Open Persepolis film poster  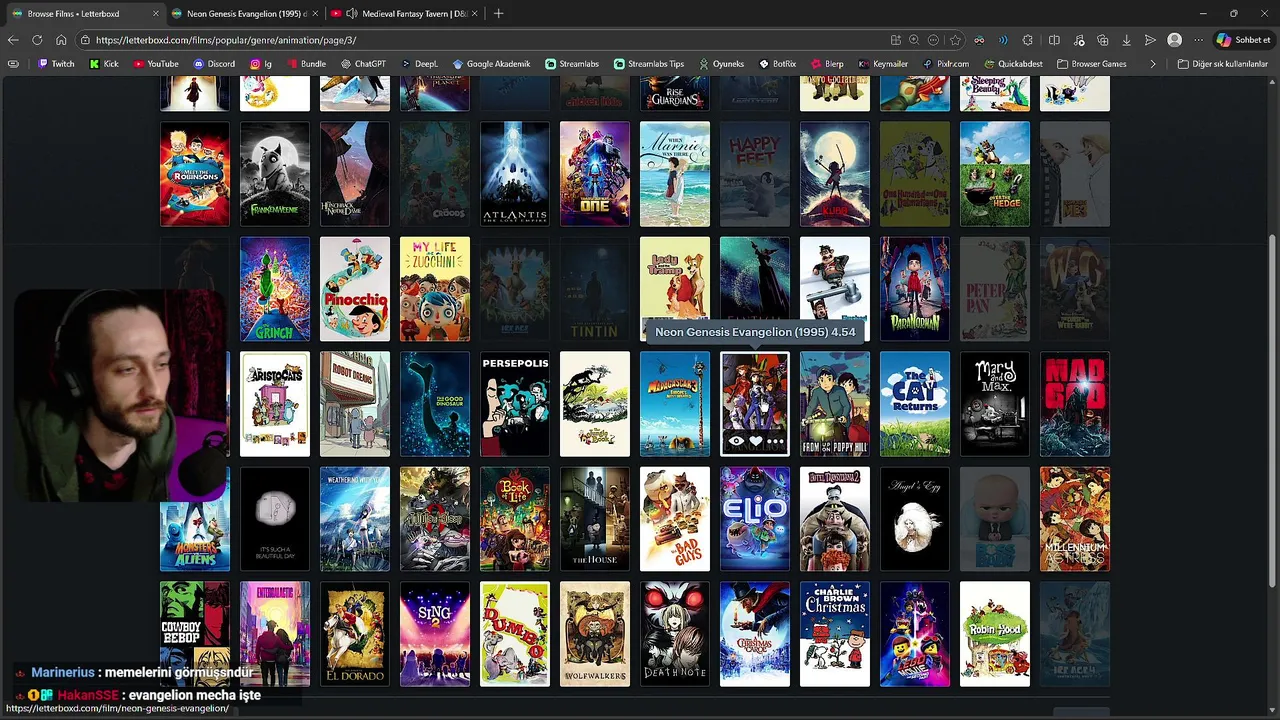point(515,404)
